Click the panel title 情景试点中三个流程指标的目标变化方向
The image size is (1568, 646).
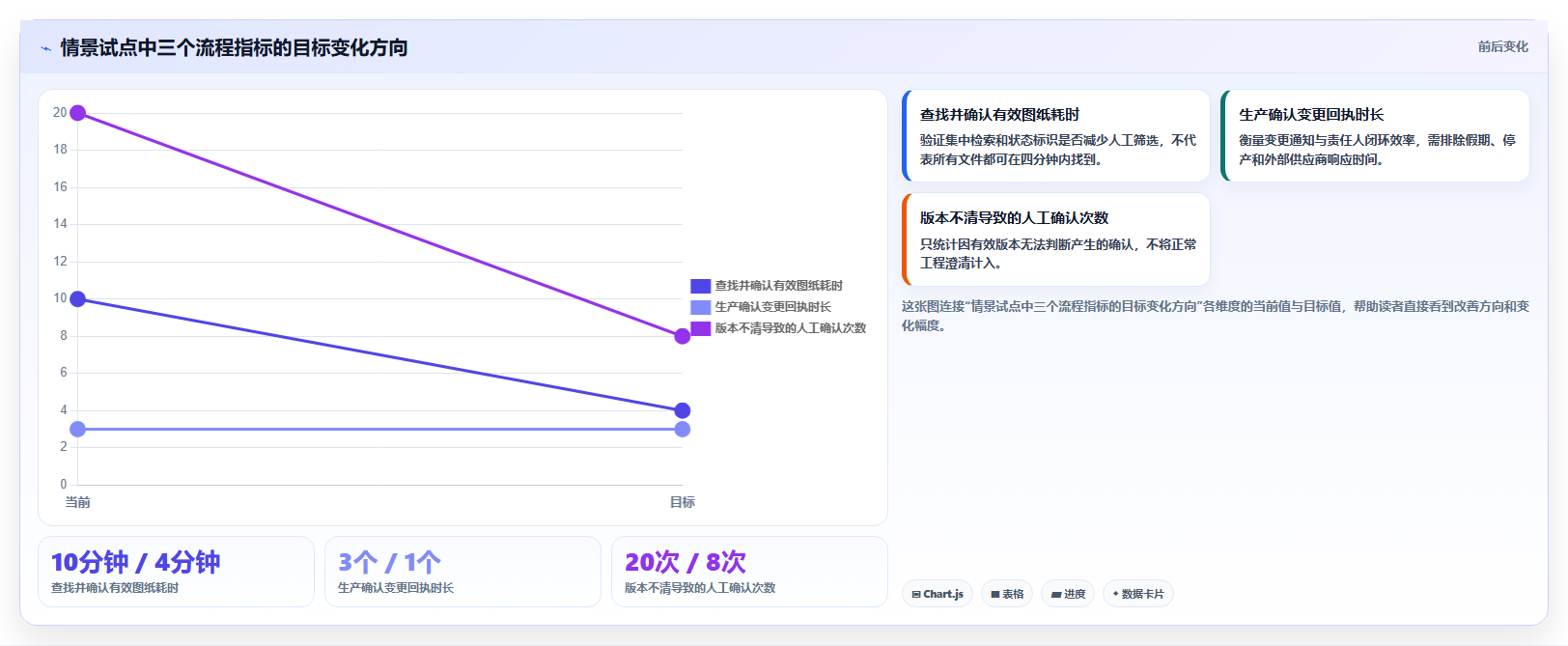tap(234, 47)
